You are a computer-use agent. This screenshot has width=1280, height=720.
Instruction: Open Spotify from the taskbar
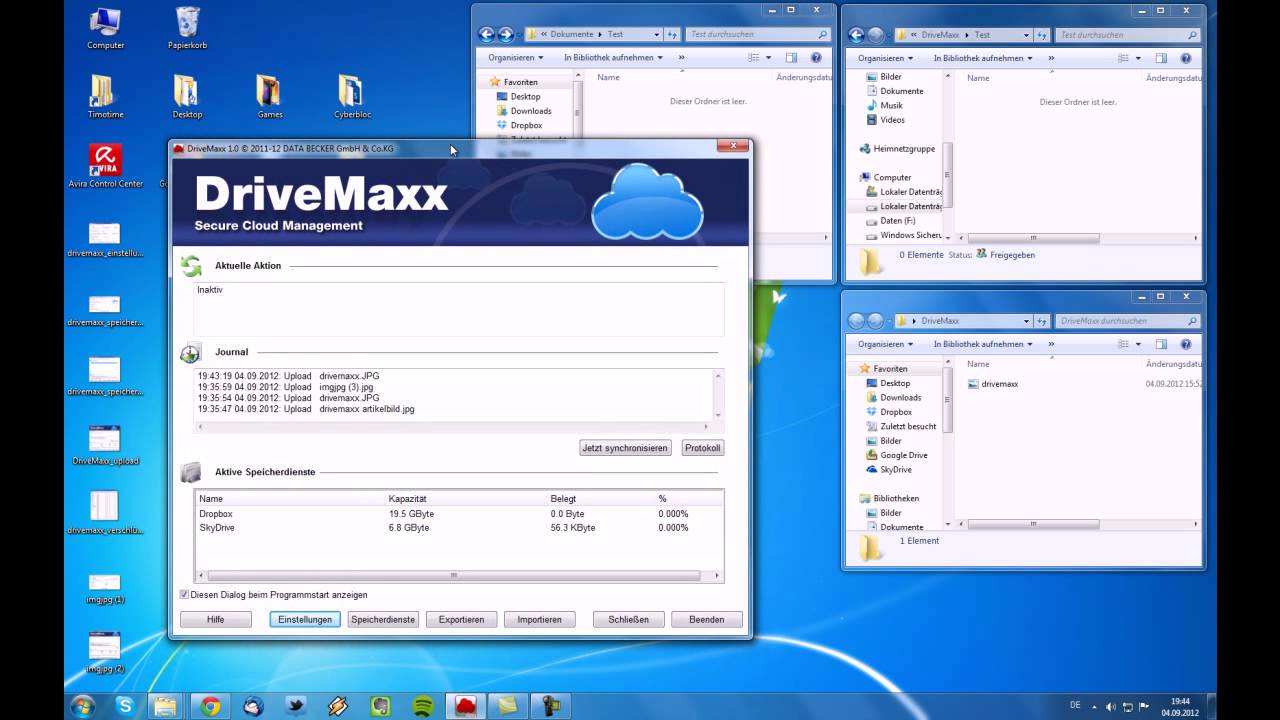(x=422, y=706)
